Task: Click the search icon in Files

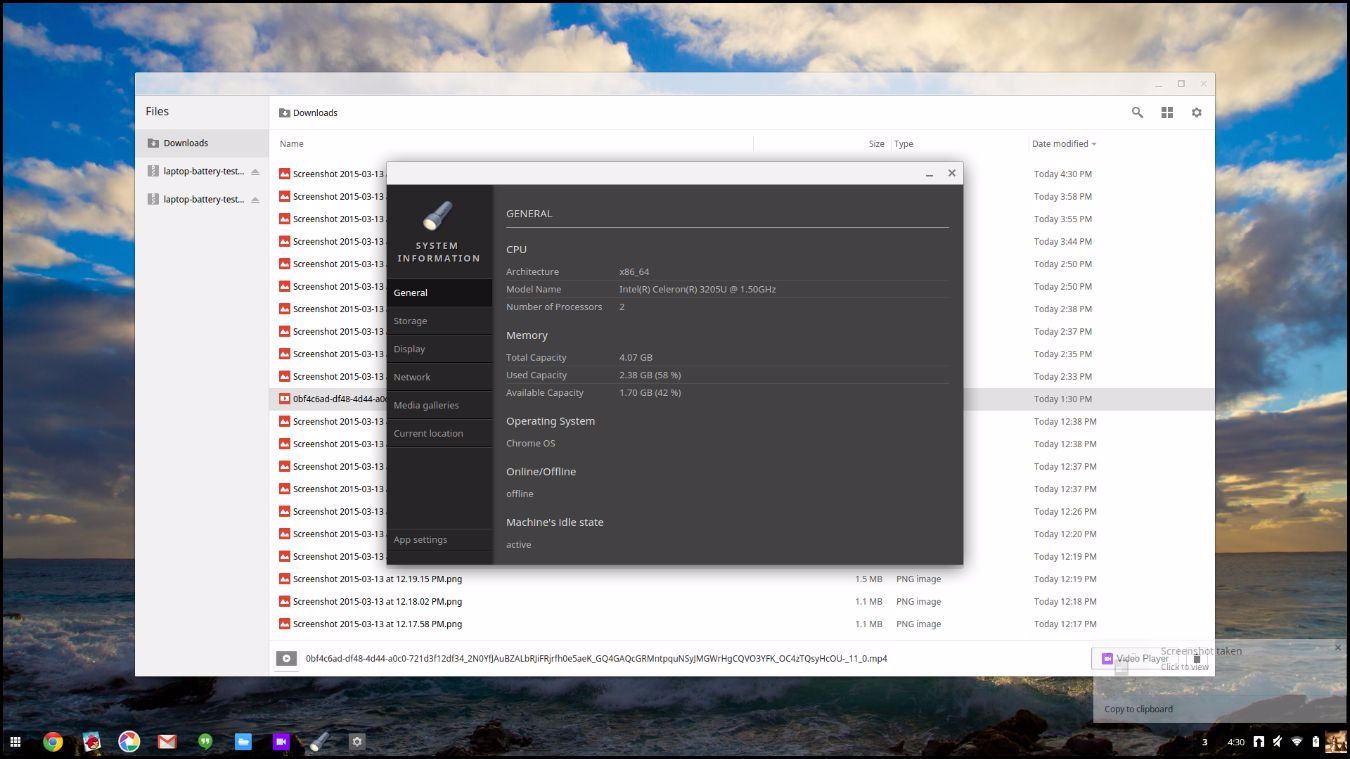Action: click(1137, 113)
